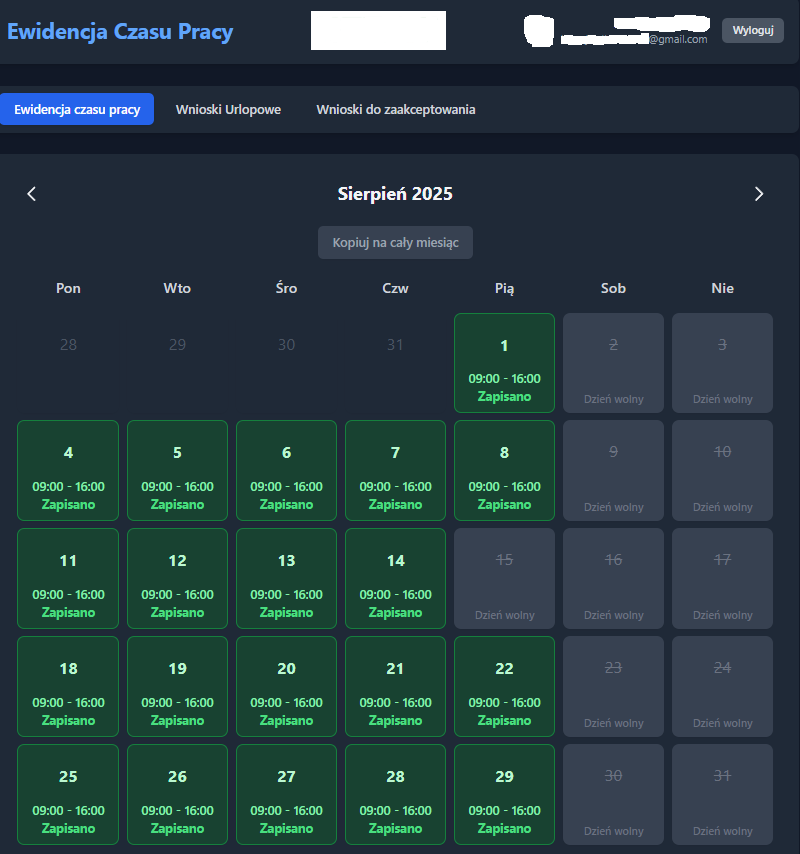The height and width of the screenshot is (854, 800).
Task: Click previous-month day 28 in first row
Action: click(x=68, y=345)
